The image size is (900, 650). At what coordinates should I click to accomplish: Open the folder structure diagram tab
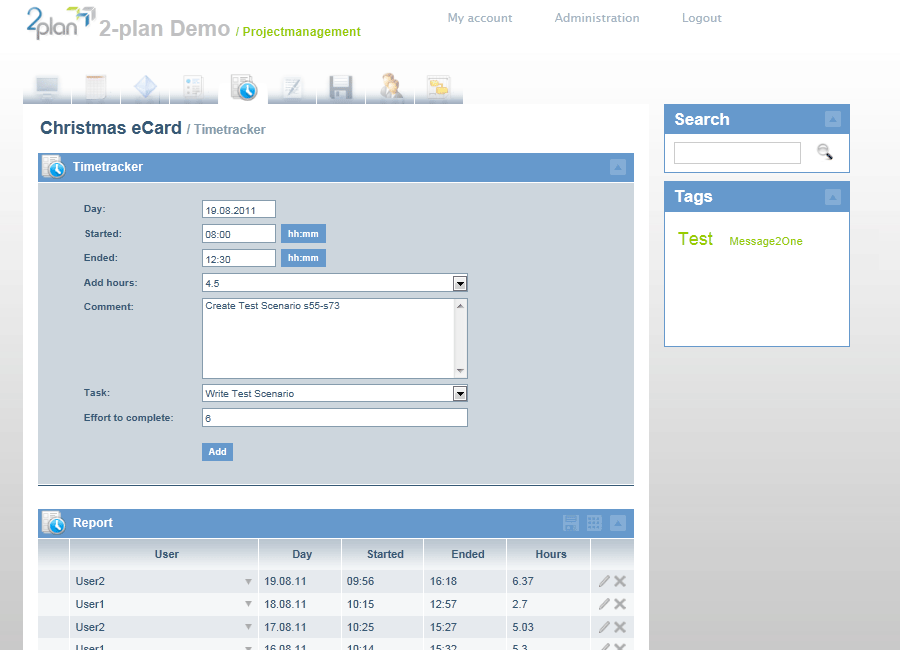coord(439,88)
